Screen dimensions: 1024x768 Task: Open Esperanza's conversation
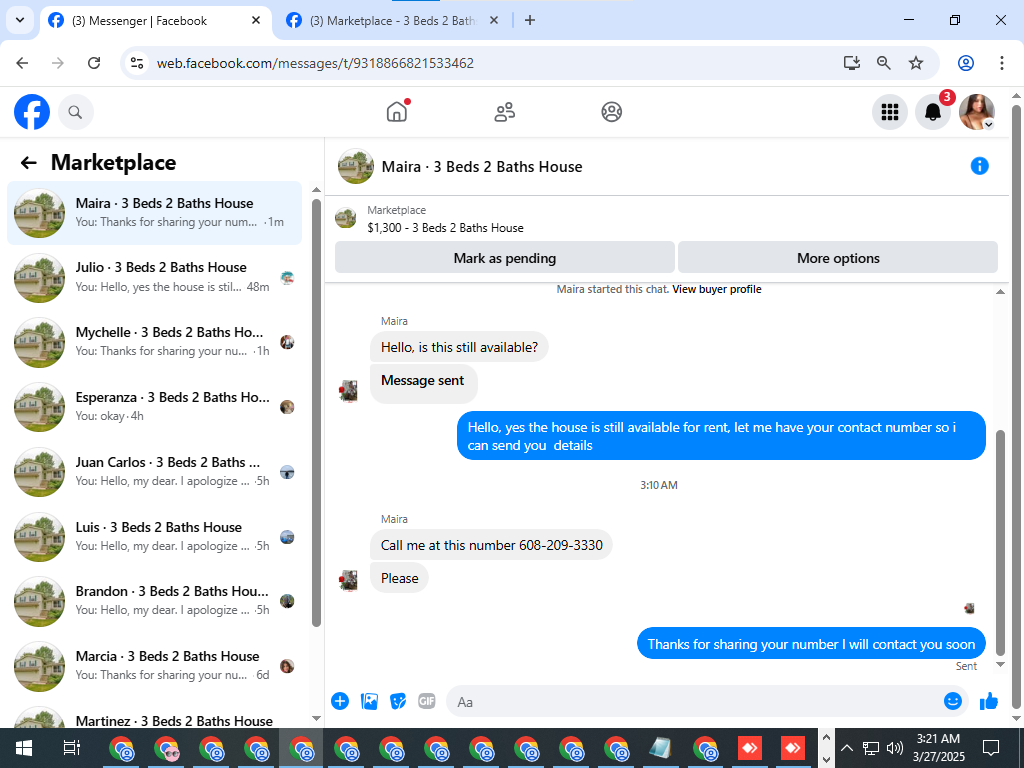tap(155, 406)
